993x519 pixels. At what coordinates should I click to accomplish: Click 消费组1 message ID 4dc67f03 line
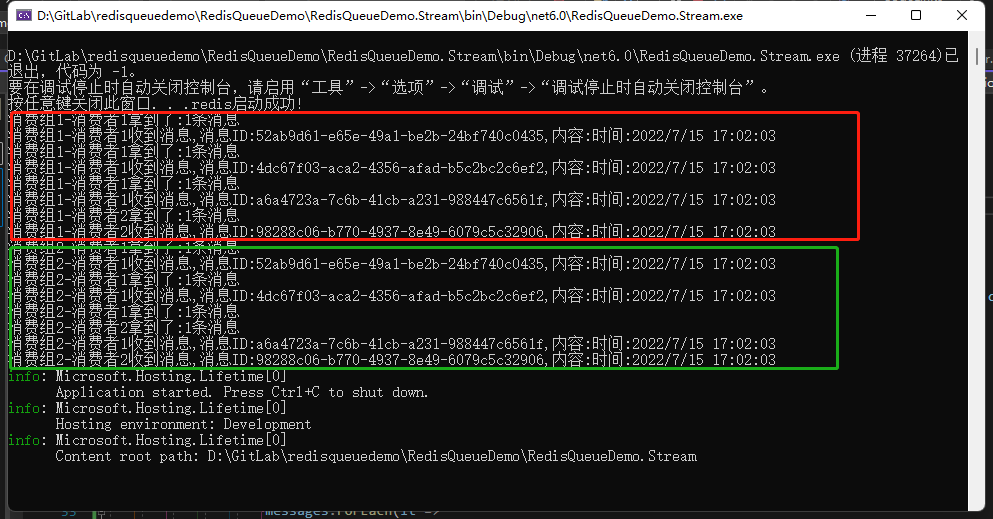[x=392, y=168]
